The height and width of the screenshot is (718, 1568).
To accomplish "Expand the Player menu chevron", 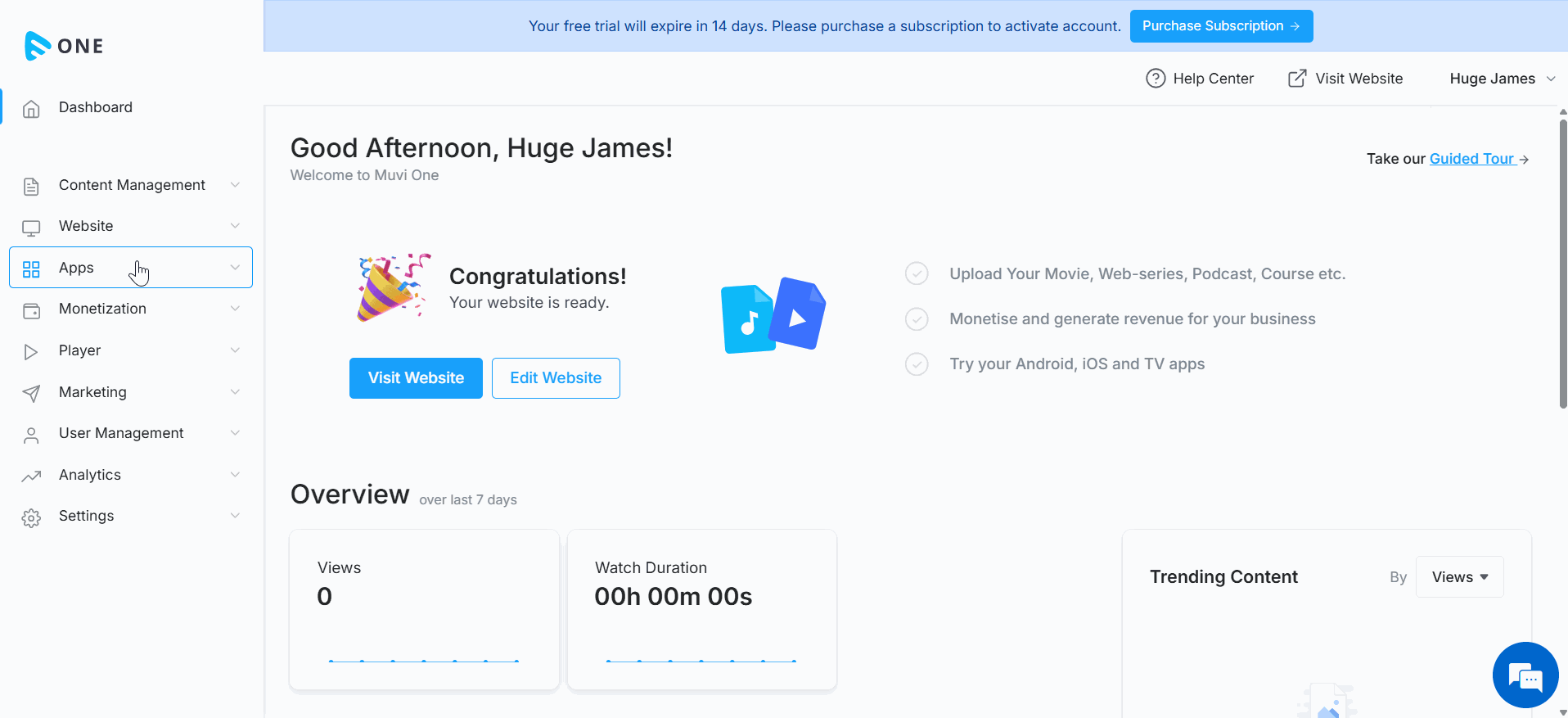I will pos(235,350).
